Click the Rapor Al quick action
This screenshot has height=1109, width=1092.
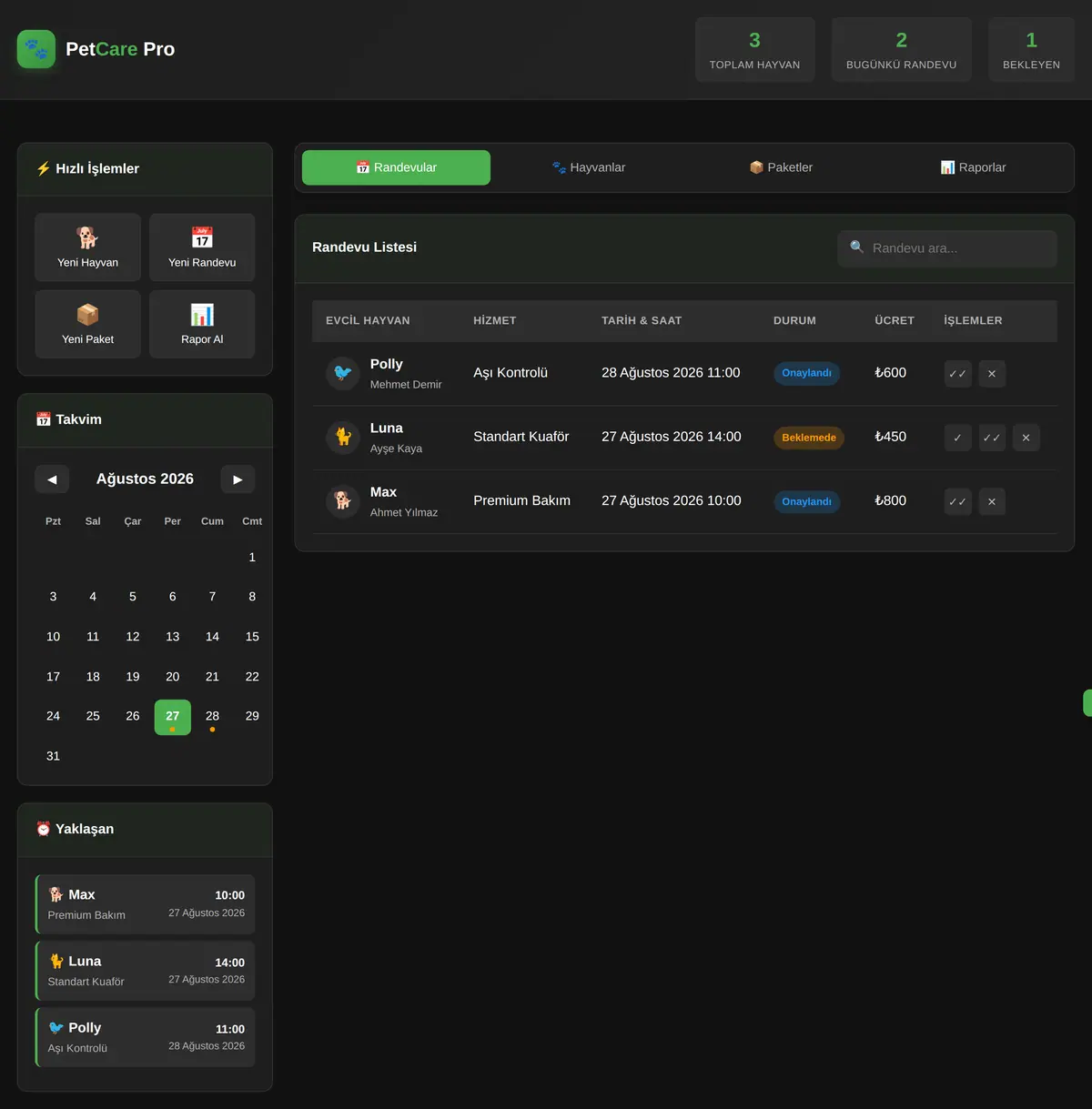click(x=202, y=324)
